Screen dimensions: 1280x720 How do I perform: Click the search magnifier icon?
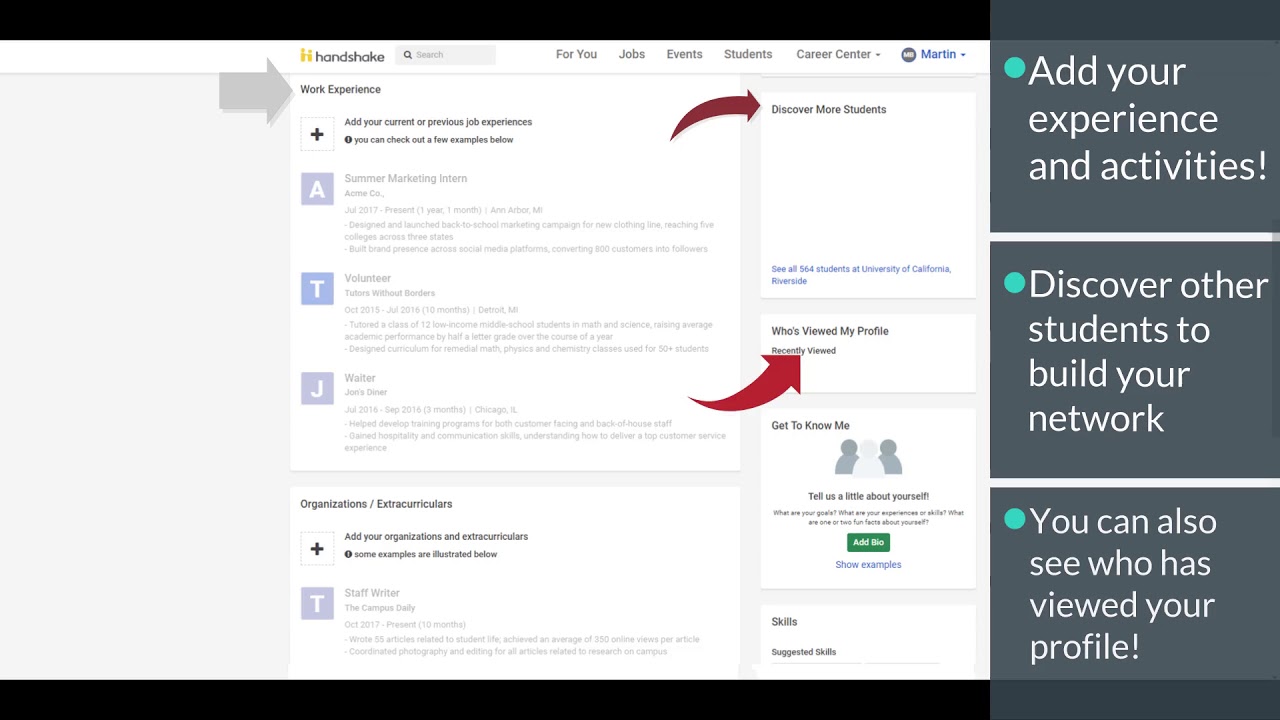point(408,55)
